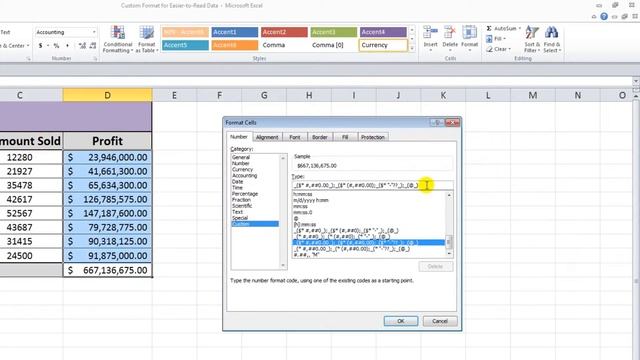Switch to Fill tab
Viewport: 640px width, 360px height.
(345, 137)
